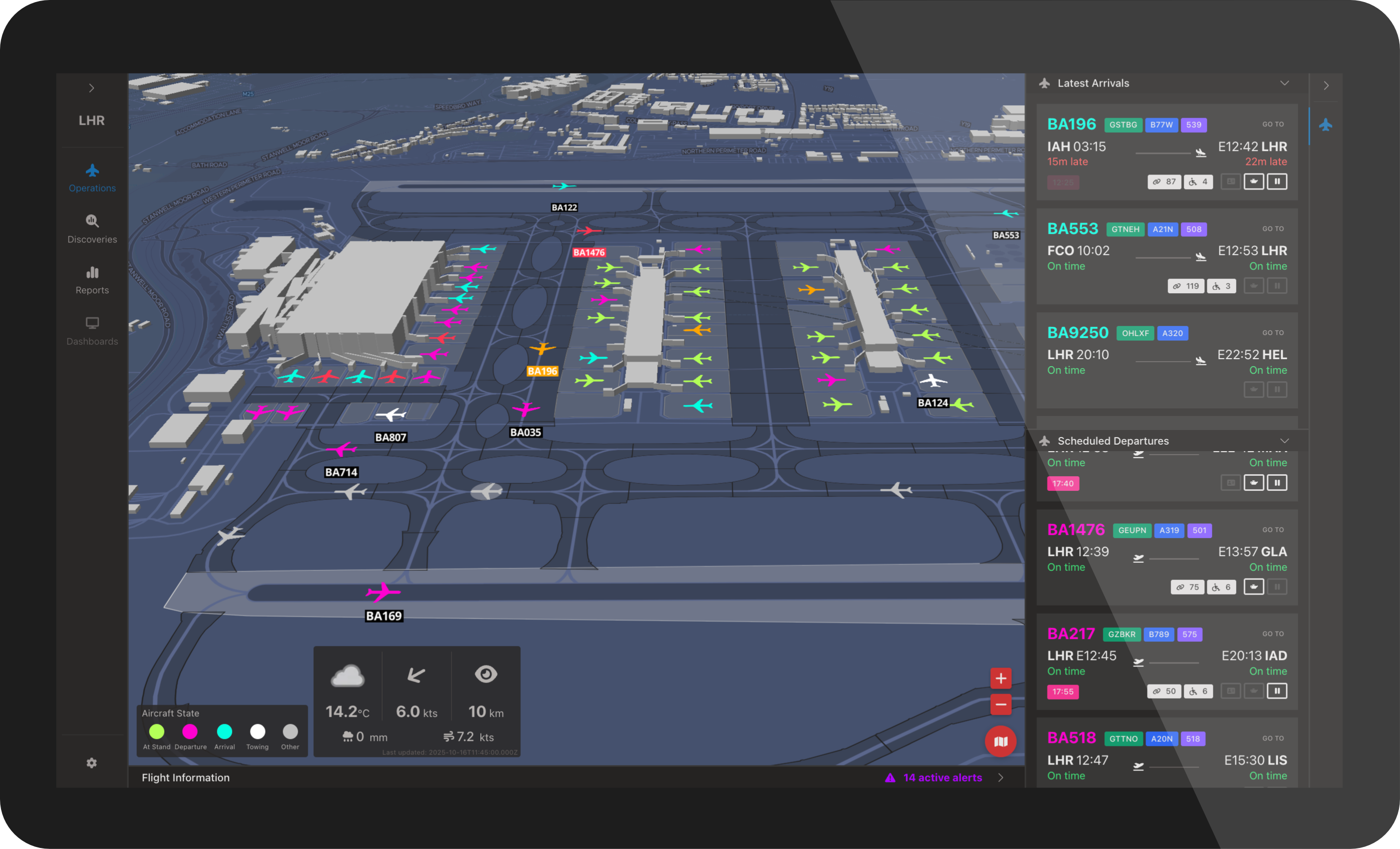
Task: Expand the left sidebar with the arrow
Action: pos(92,88)
